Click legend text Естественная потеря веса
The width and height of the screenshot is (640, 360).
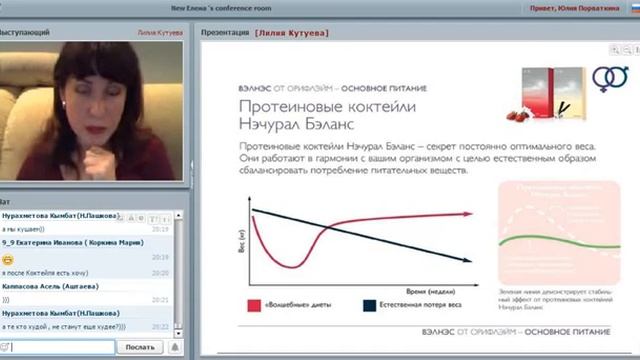[420, 304]
